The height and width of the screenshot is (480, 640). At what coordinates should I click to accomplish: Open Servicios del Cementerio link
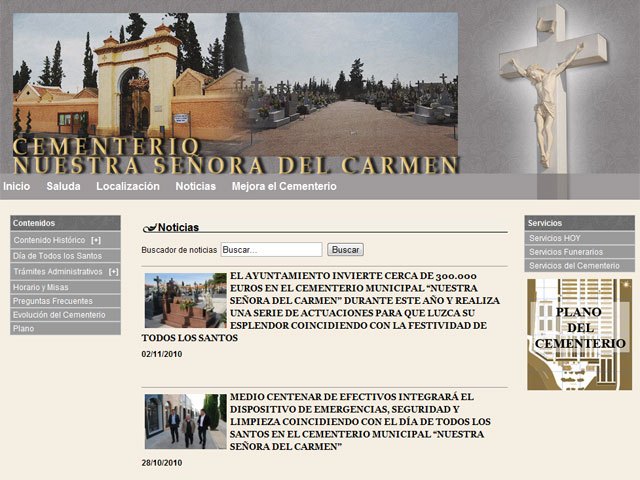click(574, 266)
